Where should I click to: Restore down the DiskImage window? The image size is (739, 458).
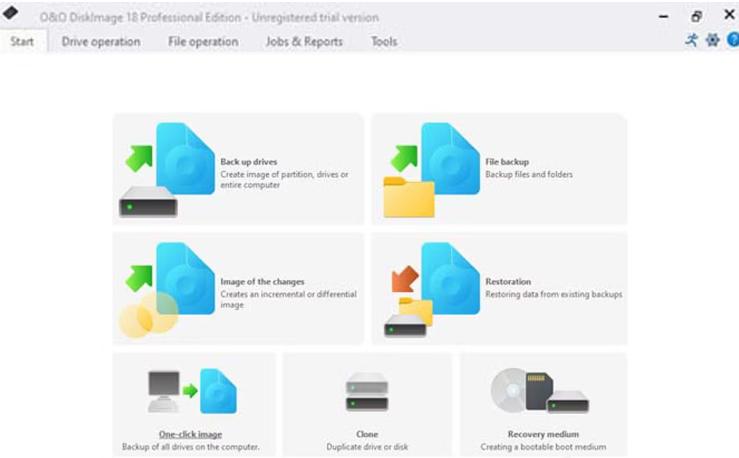coord(696,16)
